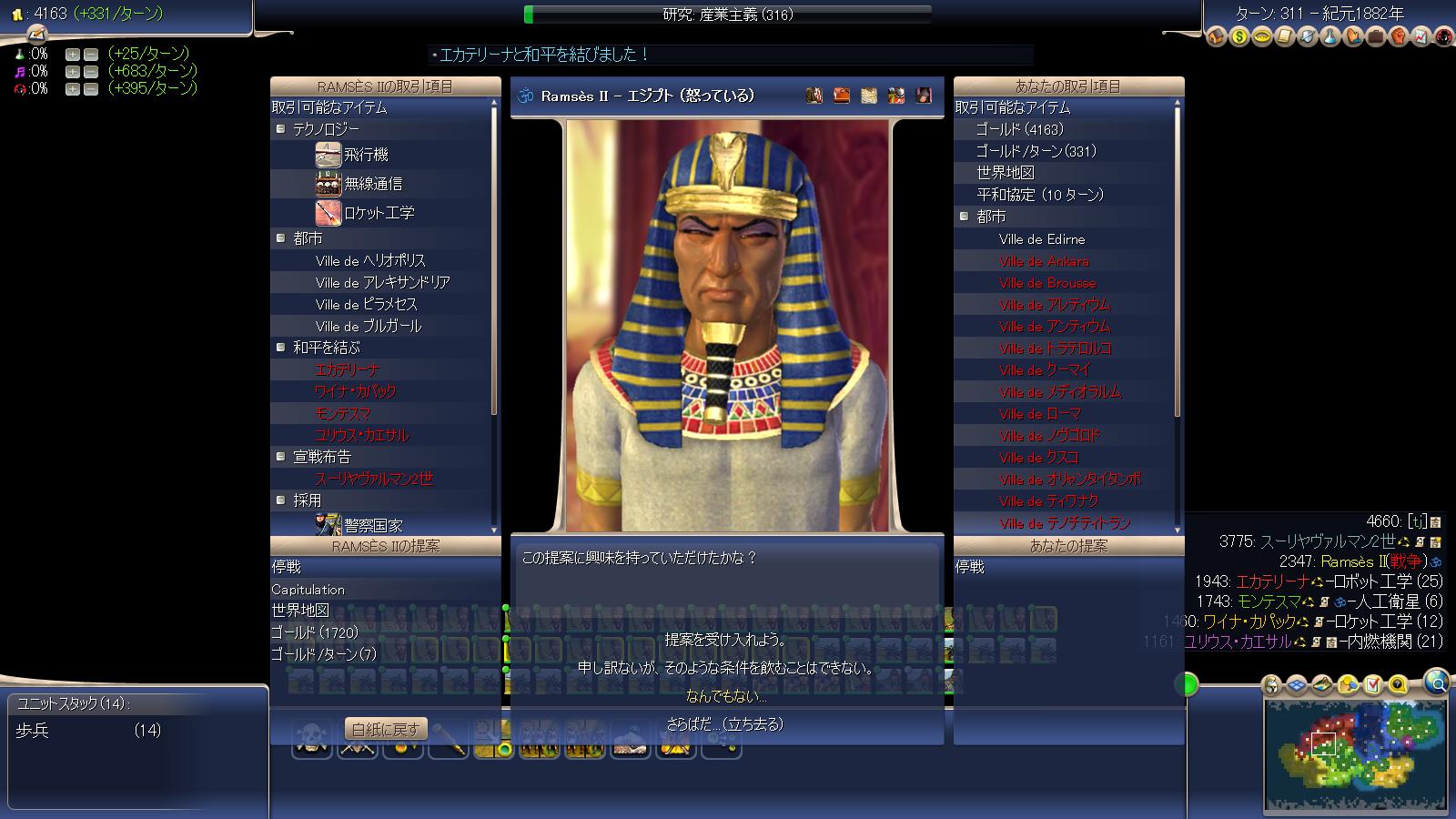Toggle the terrain landscape view icon

click(1323, 685)
